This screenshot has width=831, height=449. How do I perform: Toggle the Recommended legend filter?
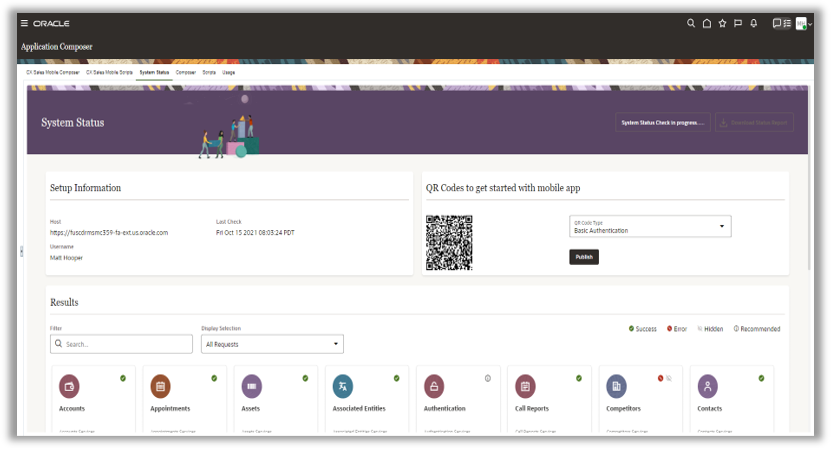tap(757, 329)
